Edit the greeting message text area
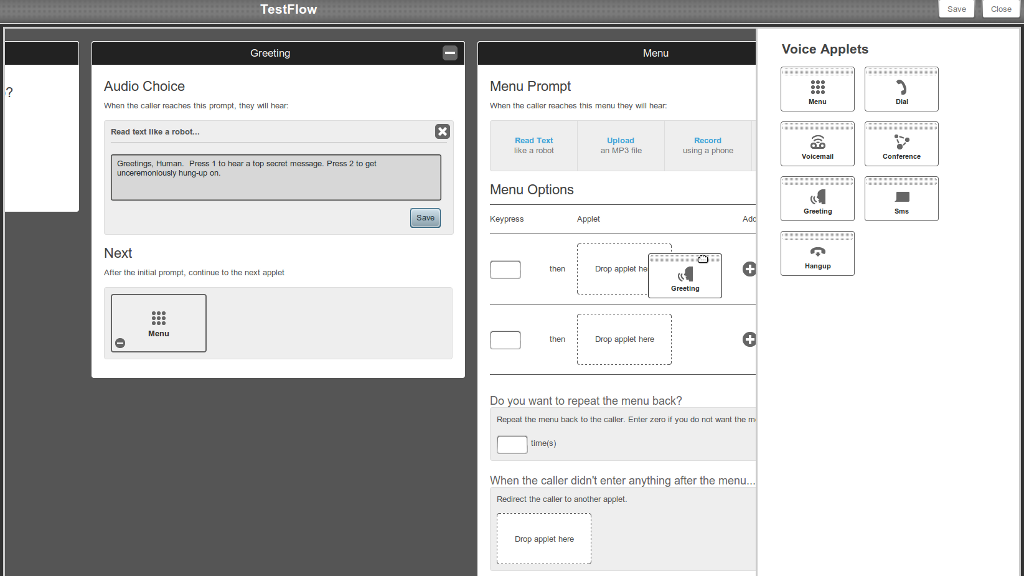1024x576 pixels. 276,177
